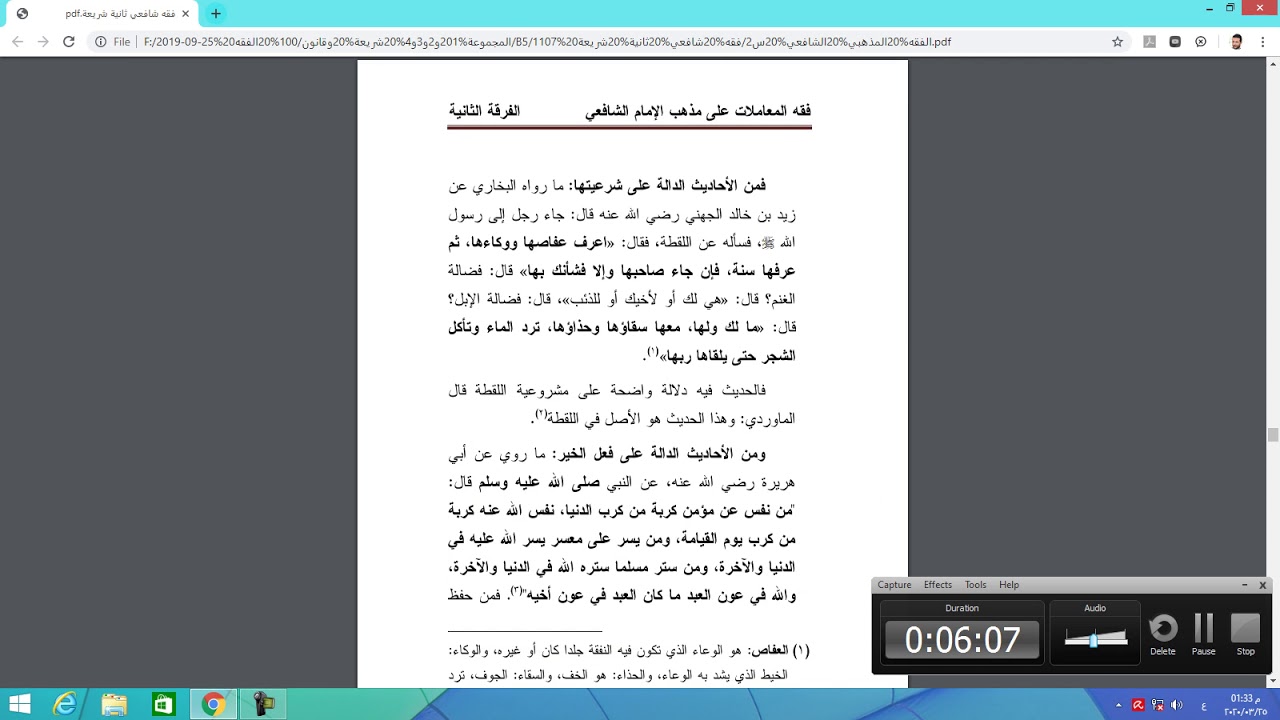Open the Adobe Acrobat extension icon

pyautogui.click(x=1149, y=42)
